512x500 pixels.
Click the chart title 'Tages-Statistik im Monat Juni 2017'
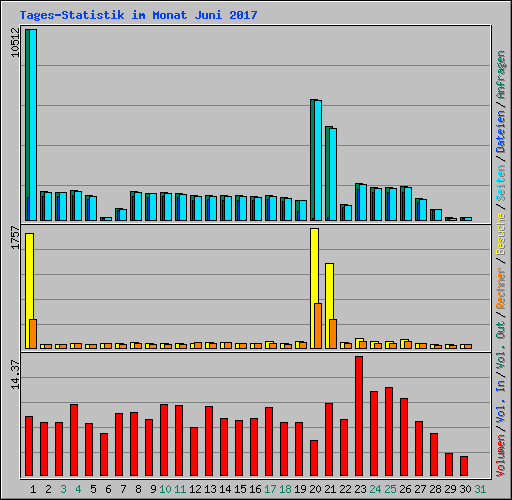point(138,15)
